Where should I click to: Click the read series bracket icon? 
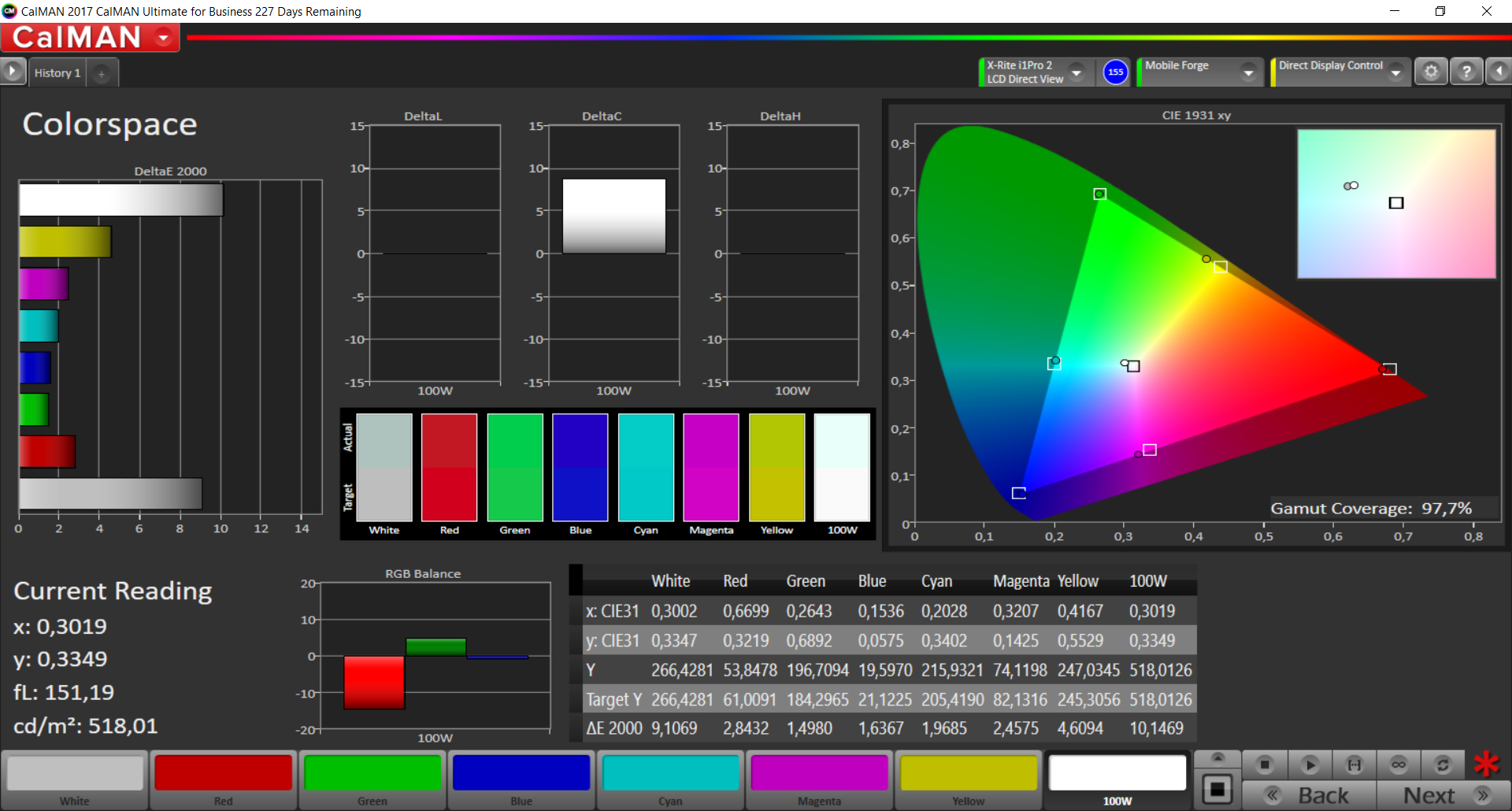point(1354,764)
